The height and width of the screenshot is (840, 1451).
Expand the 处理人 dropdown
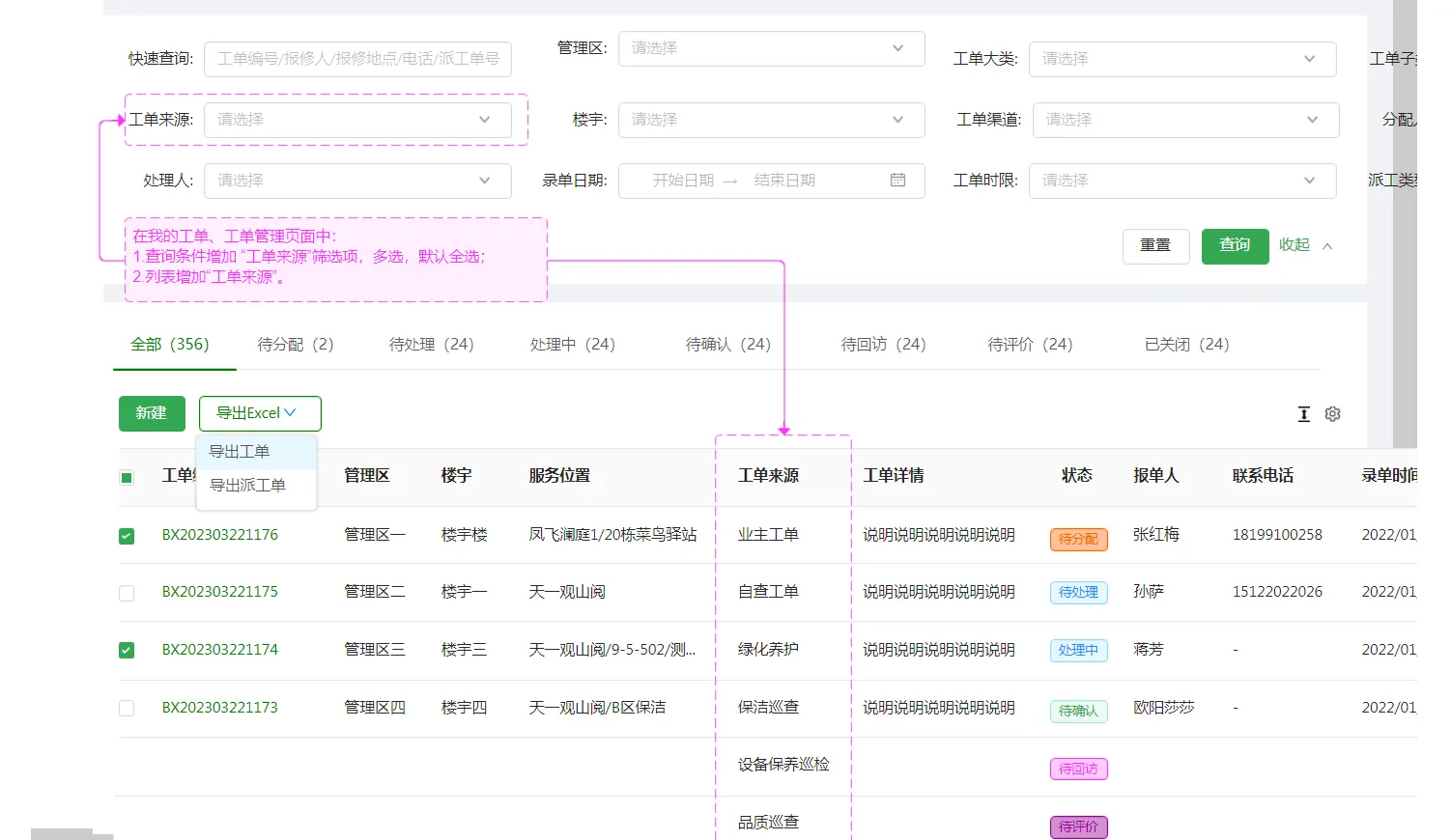click(357, 181)
